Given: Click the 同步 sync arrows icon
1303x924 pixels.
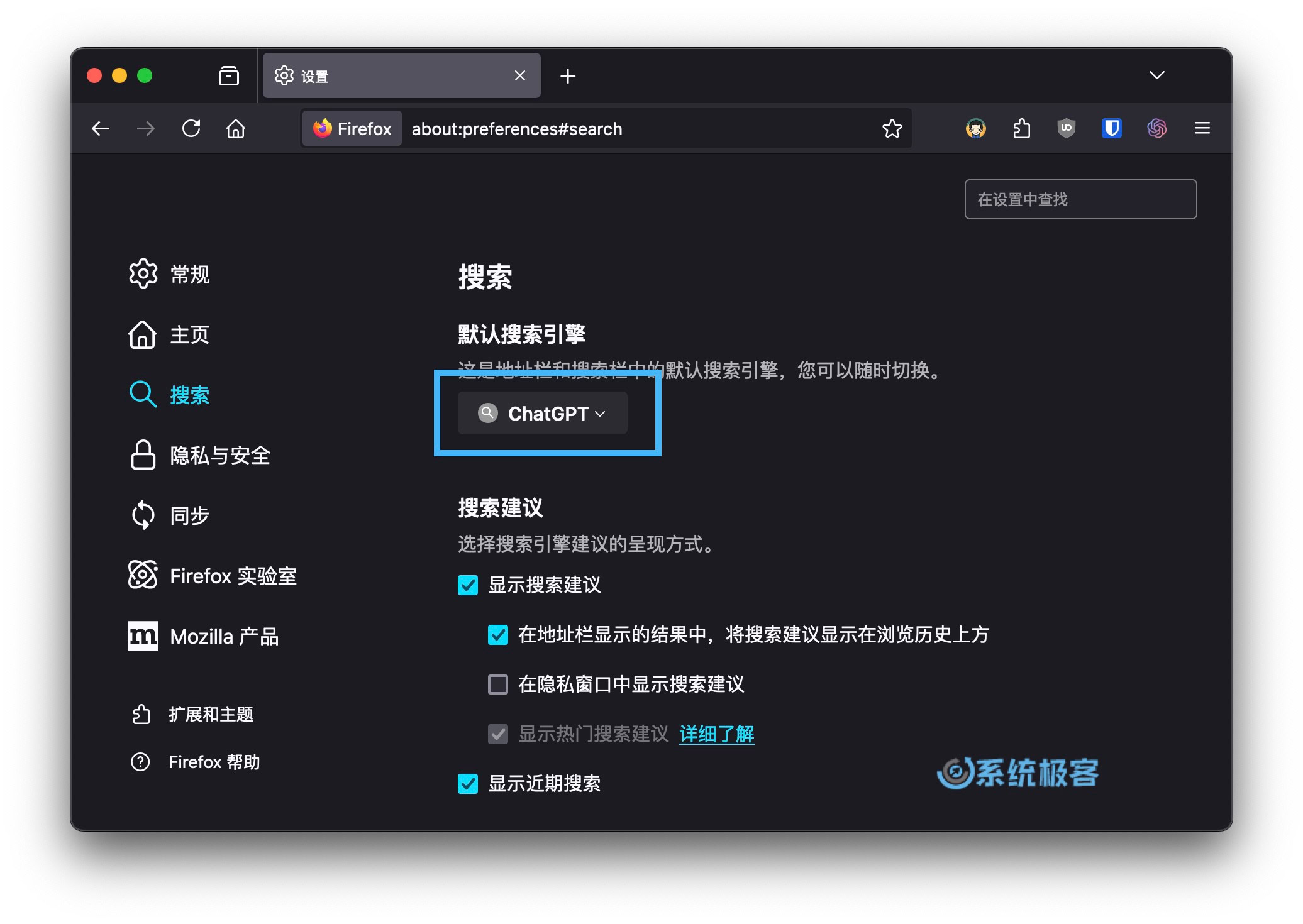Looking at the screenshot, I should point(143,515).
